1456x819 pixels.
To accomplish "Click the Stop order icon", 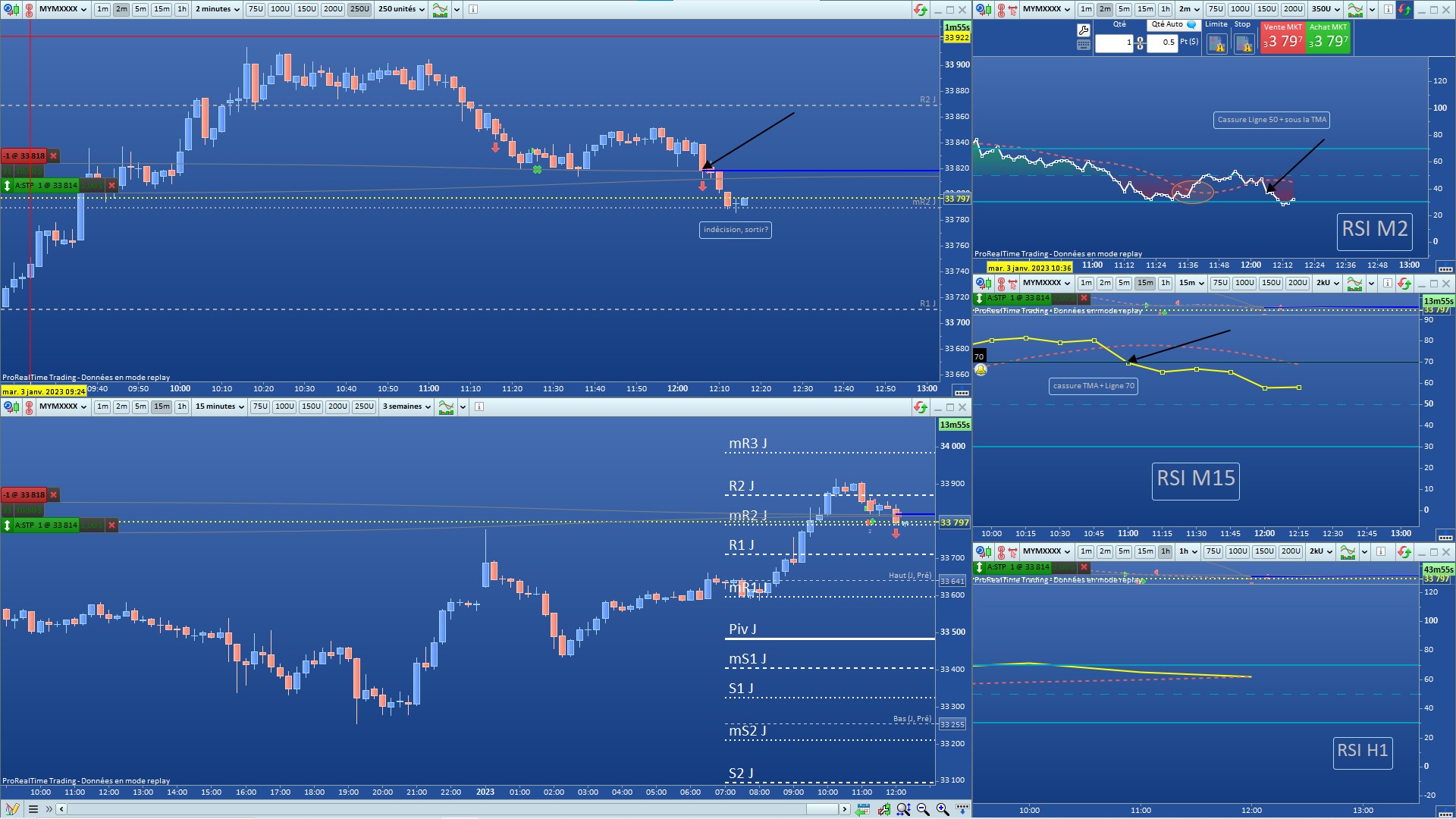I will click(x=1244, y=45).
